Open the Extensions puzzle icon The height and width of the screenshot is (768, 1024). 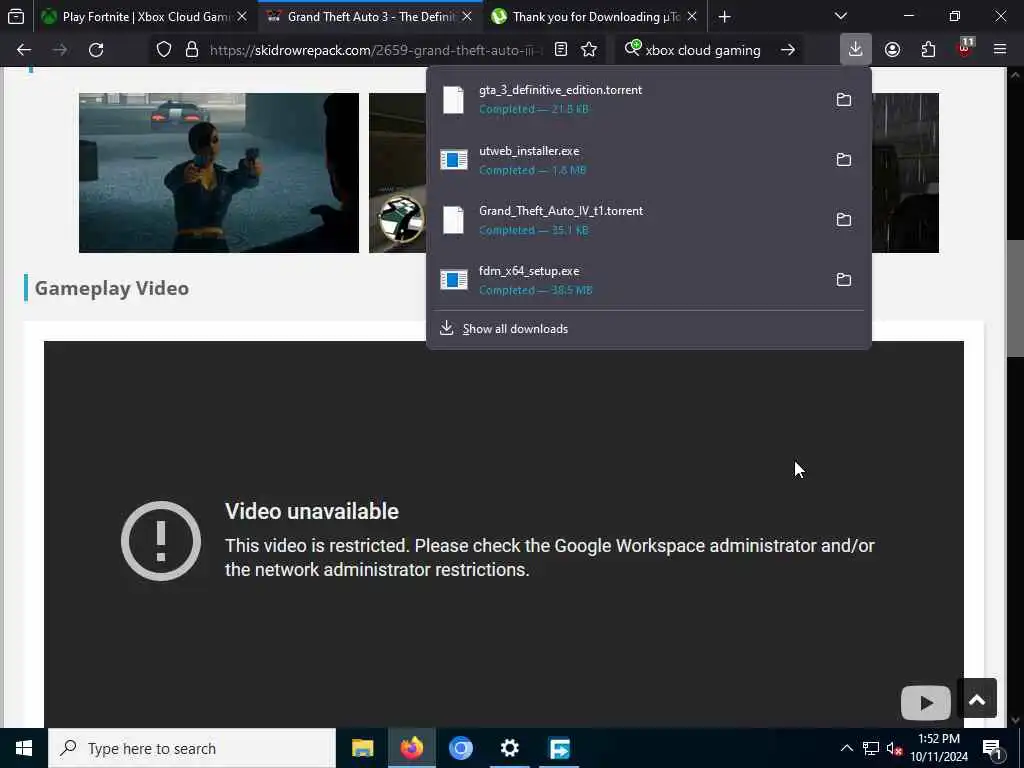[928, 50]
